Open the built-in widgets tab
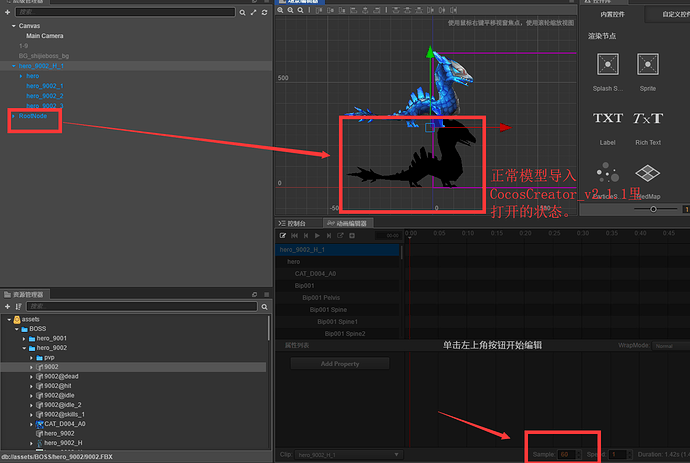690x463 pixels. (x=612, y=15)
